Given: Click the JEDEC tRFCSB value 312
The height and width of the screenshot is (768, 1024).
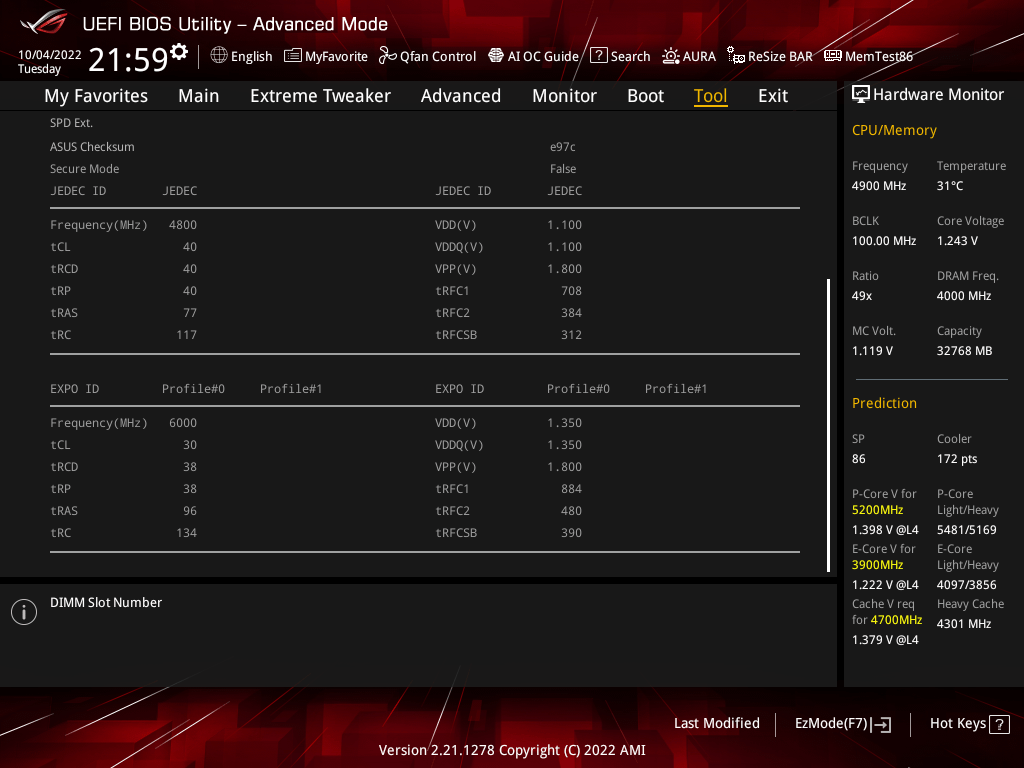Looking at the screenshot, I should tap(571, 335).
